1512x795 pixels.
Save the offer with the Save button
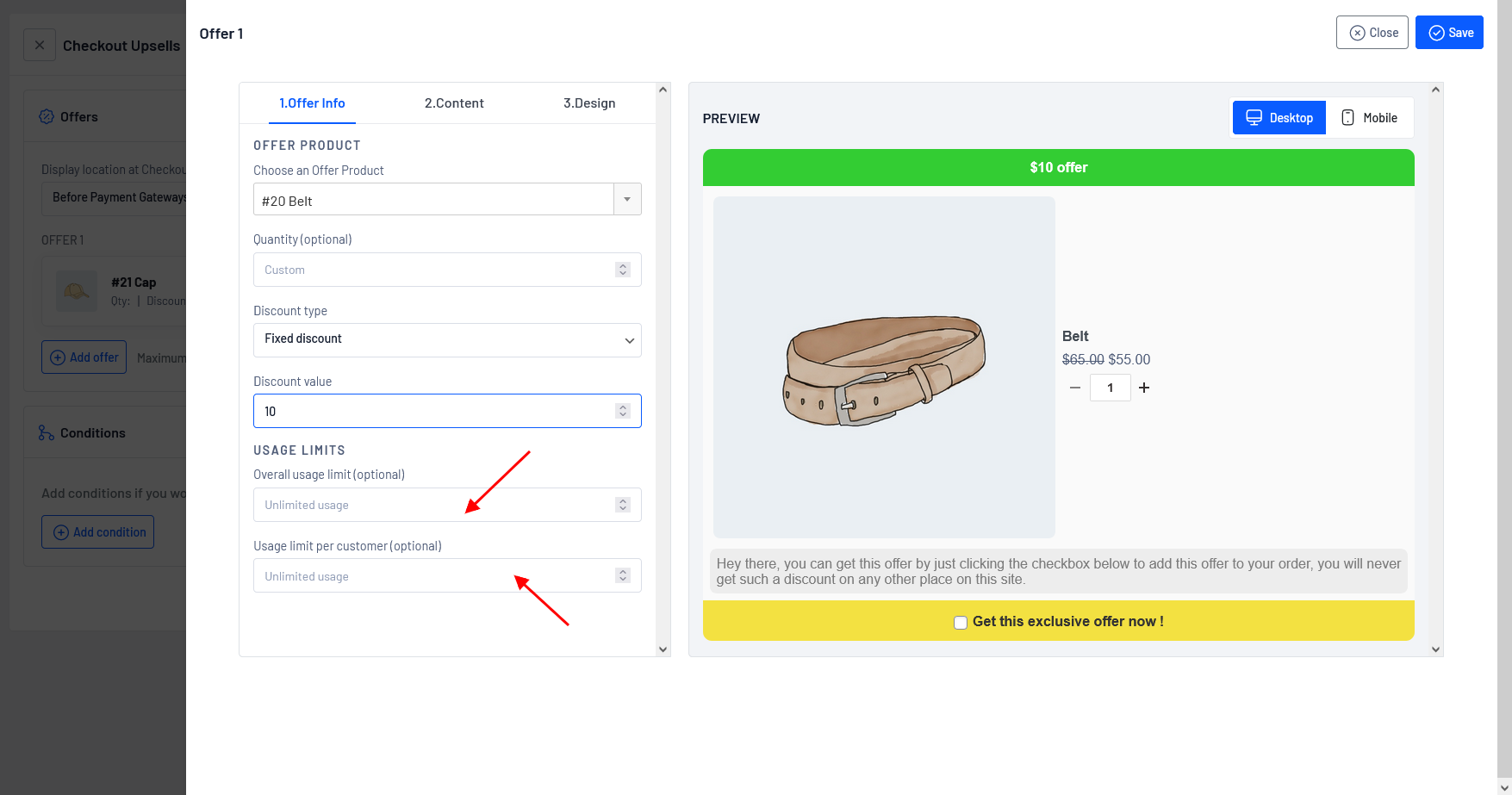1449,33
